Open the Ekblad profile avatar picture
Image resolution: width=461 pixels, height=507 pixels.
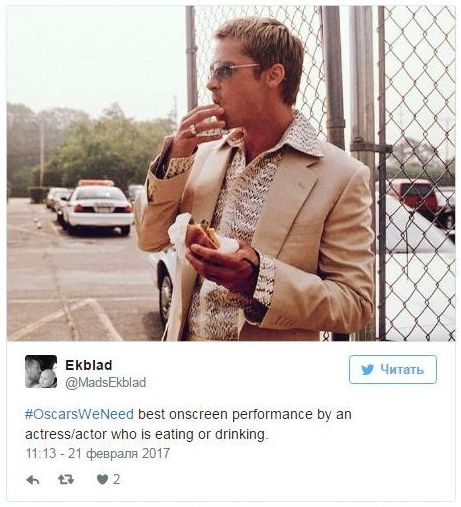click(41, 371)
